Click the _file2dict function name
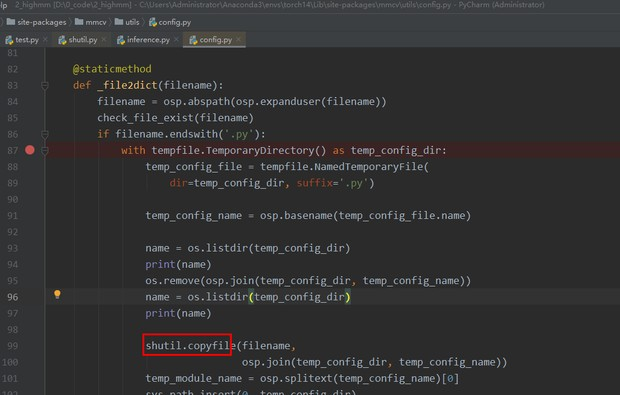Screen dimensions: 620x395 pos(127,85)
